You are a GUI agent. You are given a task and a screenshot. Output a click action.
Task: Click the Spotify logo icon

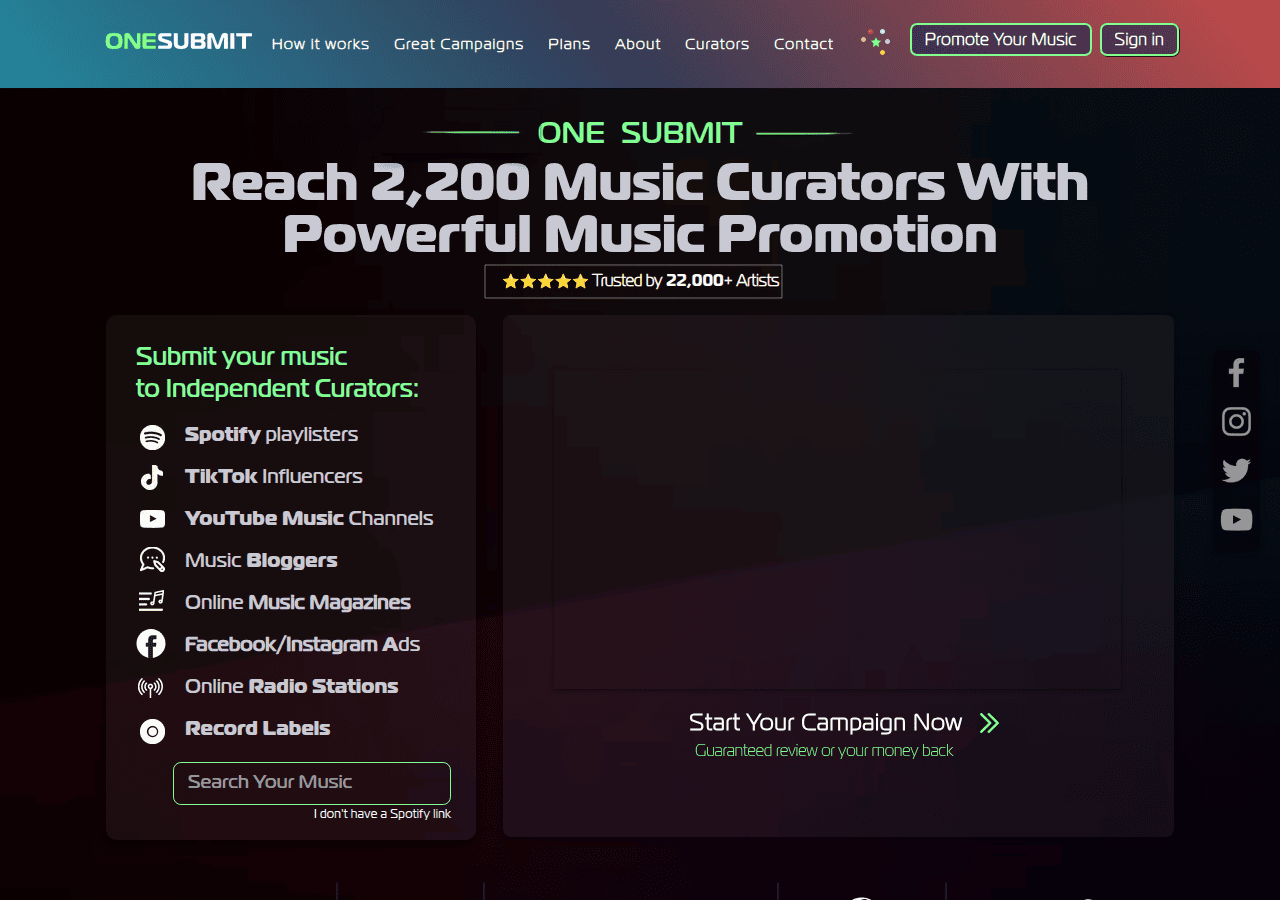click(x=152, y=436)
